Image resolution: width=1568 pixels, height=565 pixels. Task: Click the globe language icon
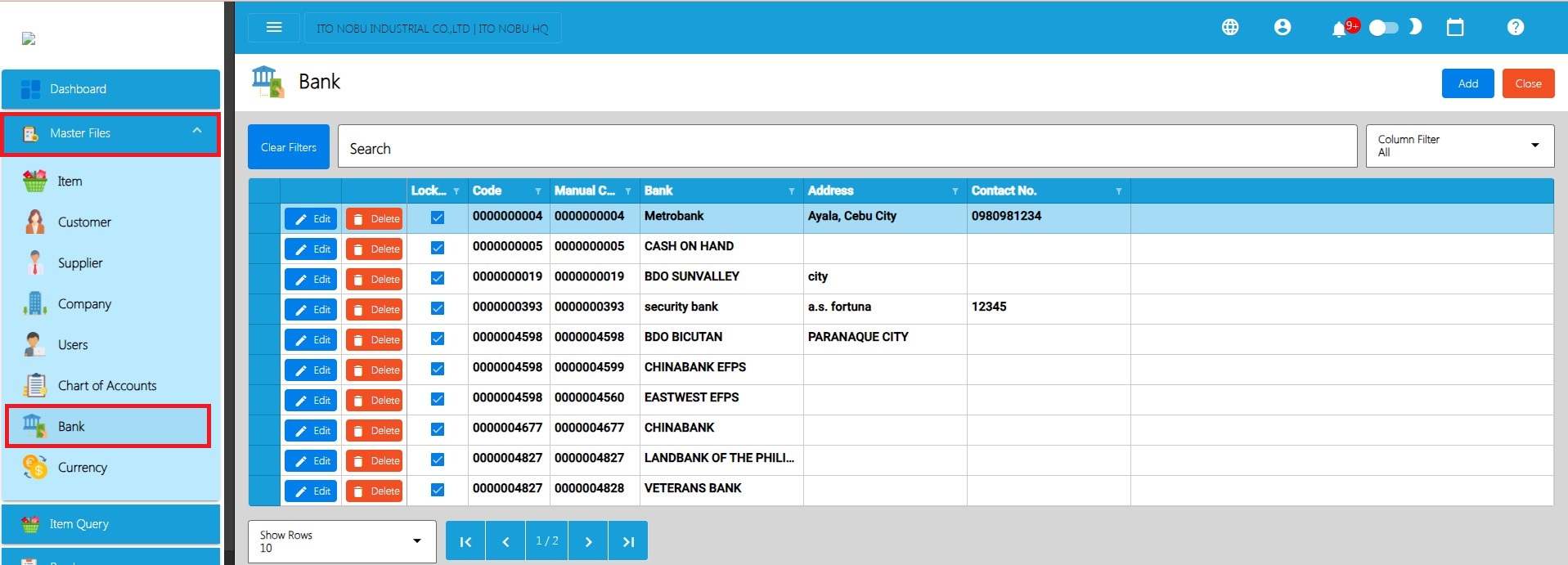(1229, 27)
